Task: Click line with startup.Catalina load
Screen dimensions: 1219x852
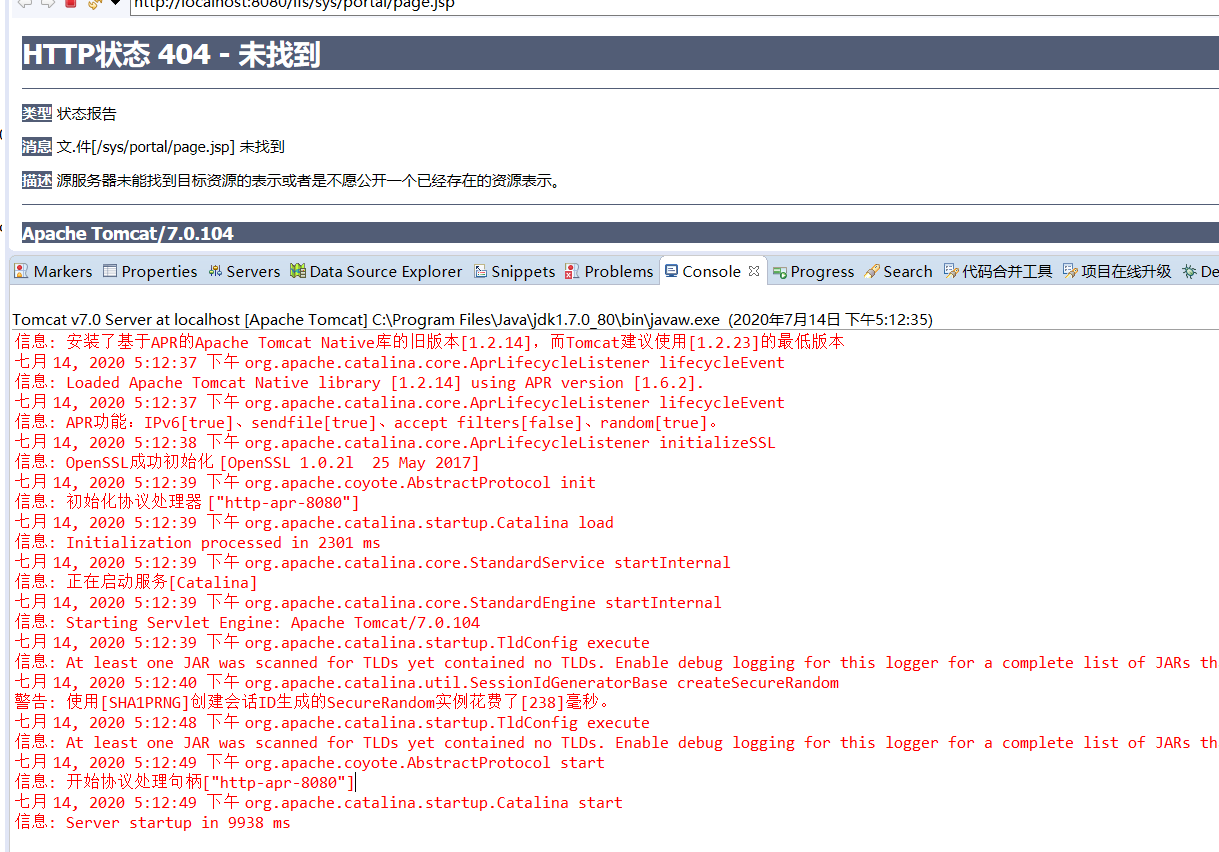Action: coord(314,522)
